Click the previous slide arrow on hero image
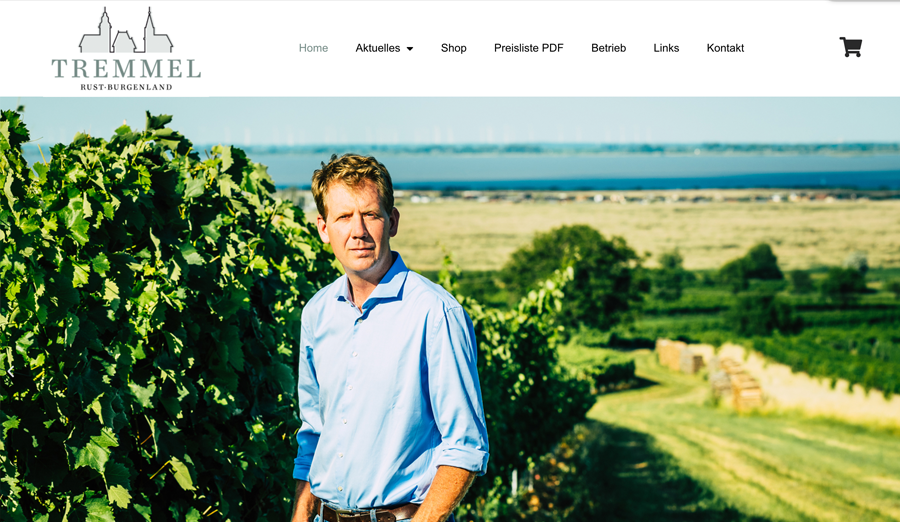The height and width of the screenshot is (522, 900). [x=10, y=372]
